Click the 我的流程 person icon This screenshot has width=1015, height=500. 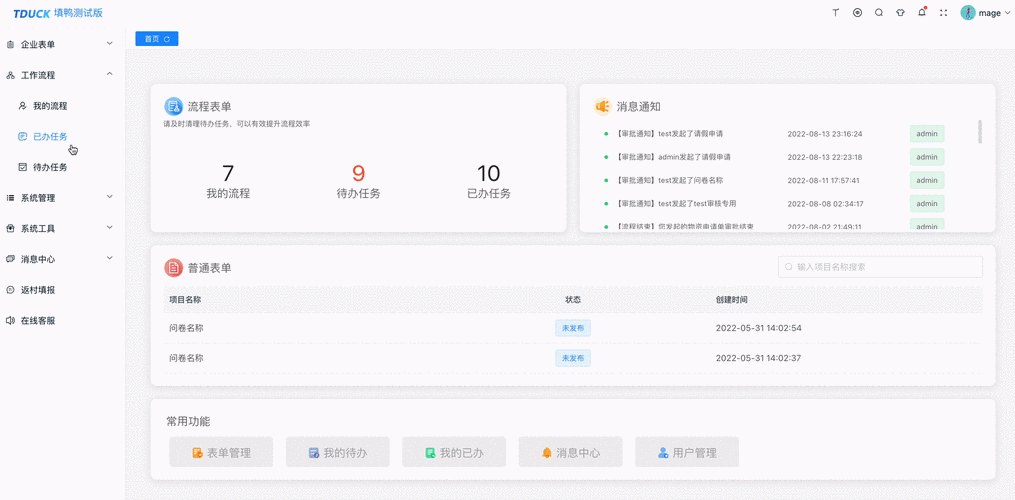(x=23, y=106)
